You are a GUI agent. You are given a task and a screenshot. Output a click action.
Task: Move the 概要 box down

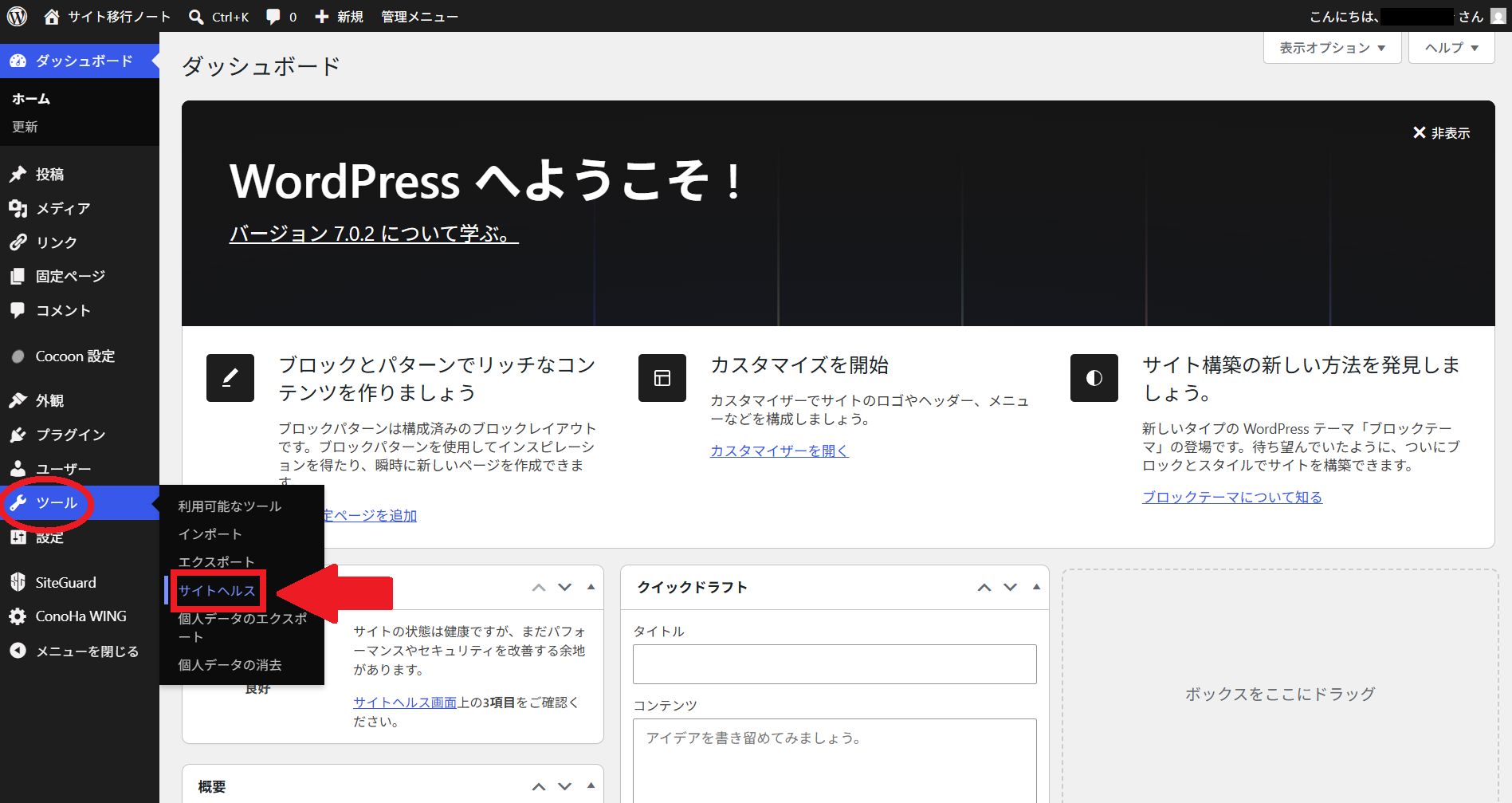tap(565, 786)
